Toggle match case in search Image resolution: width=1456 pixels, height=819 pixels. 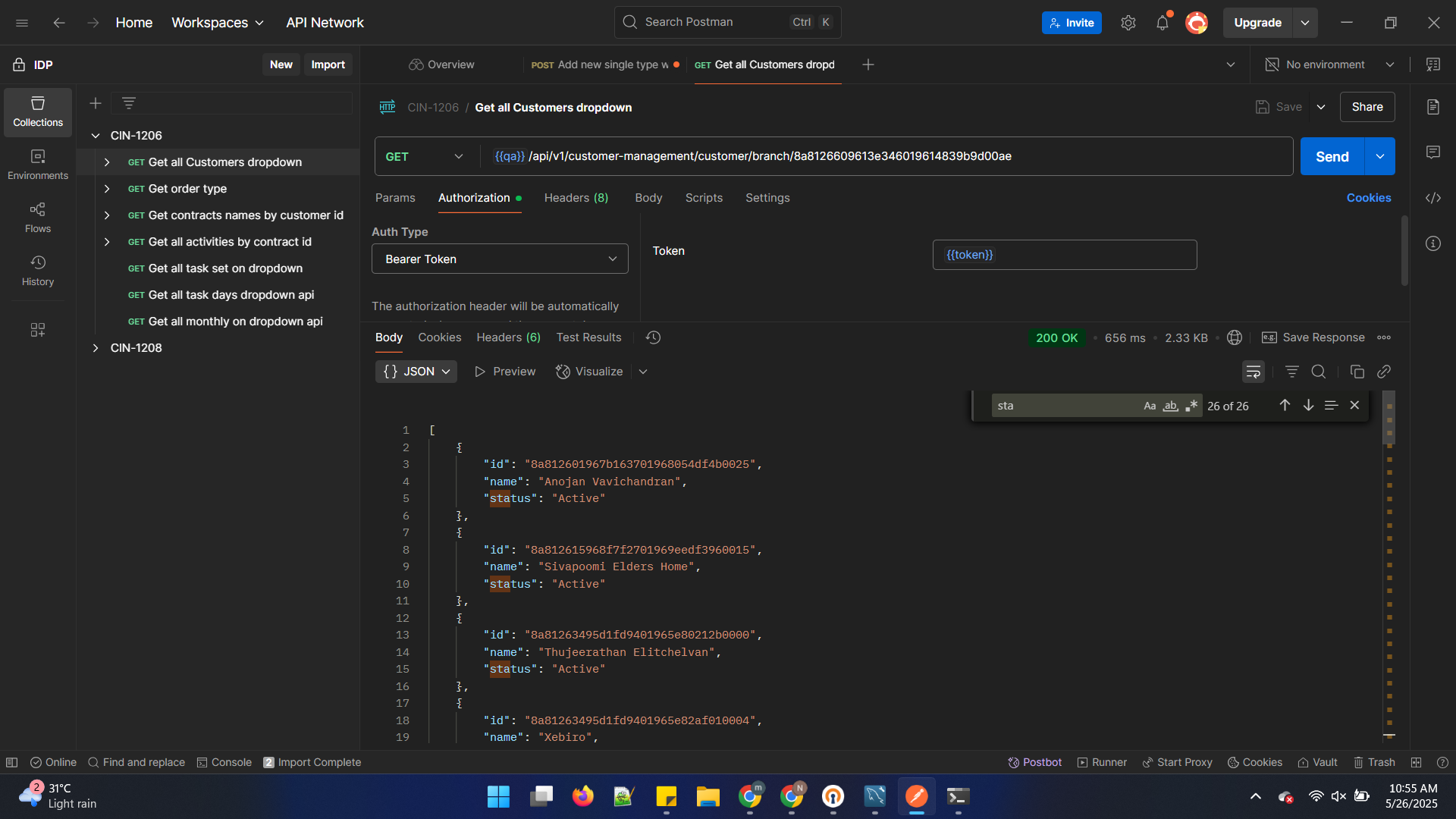pos(1150,406)
